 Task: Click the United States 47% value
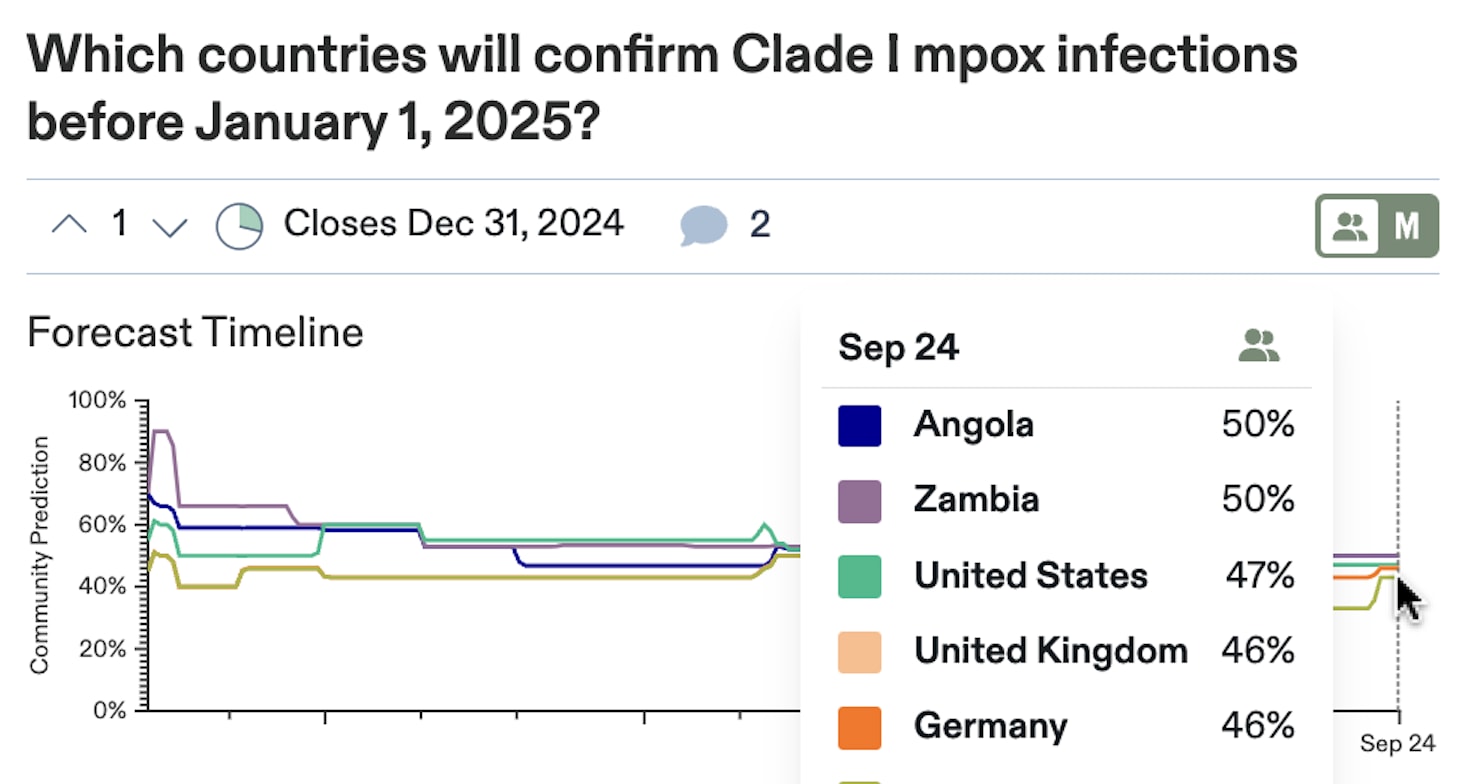coord(1259,576)
